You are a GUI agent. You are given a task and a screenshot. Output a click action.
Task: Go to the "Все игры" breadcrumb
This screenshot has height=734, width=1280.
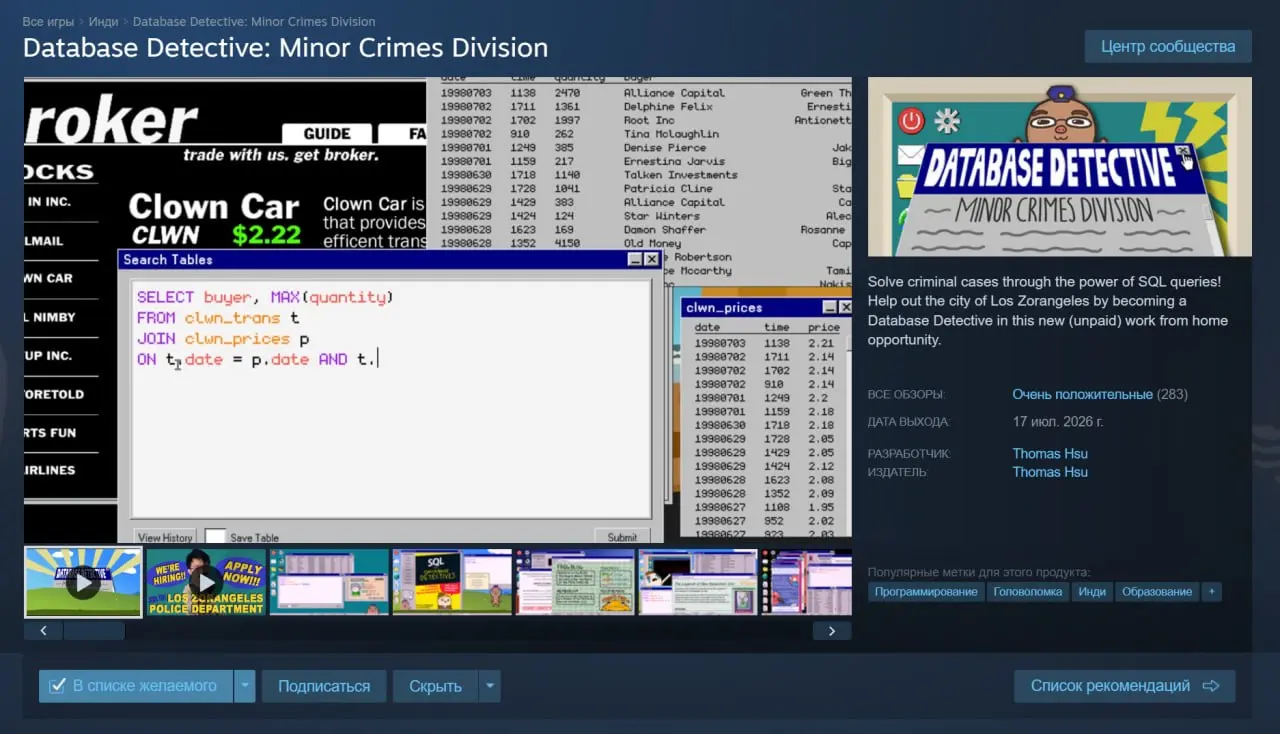pyautogui.click(x=49, y=21)
